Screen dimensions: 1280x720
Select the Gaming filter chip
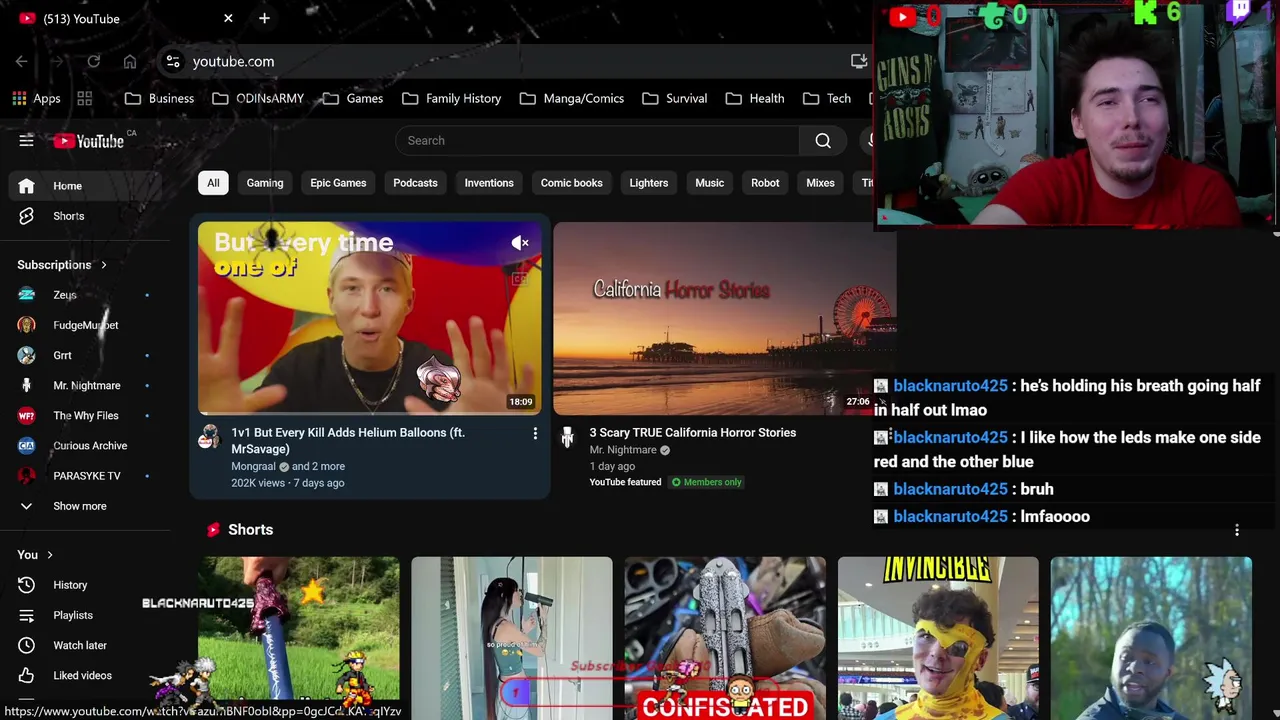pyautogui.click(x=265, y=183)
